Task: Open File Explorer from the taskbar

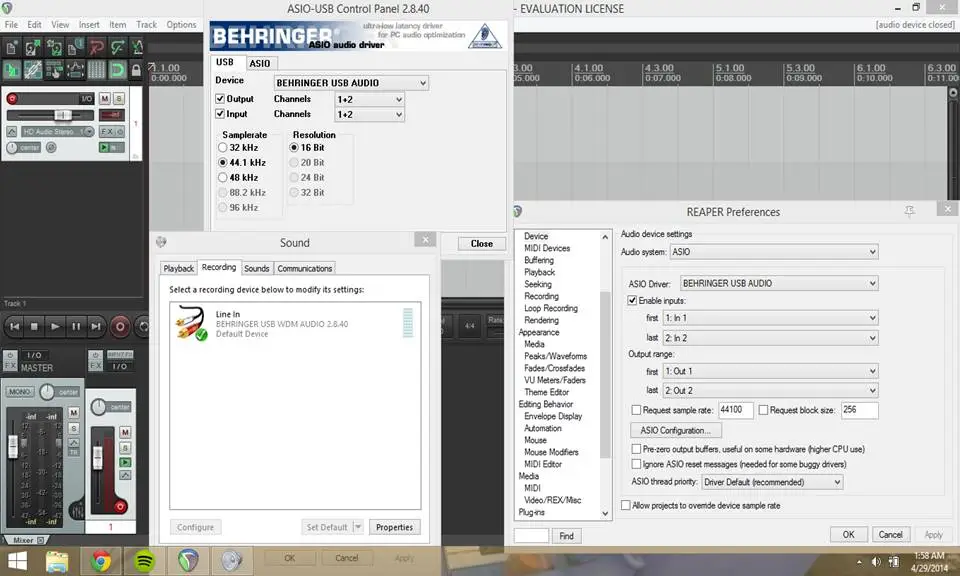Action: 57,561
